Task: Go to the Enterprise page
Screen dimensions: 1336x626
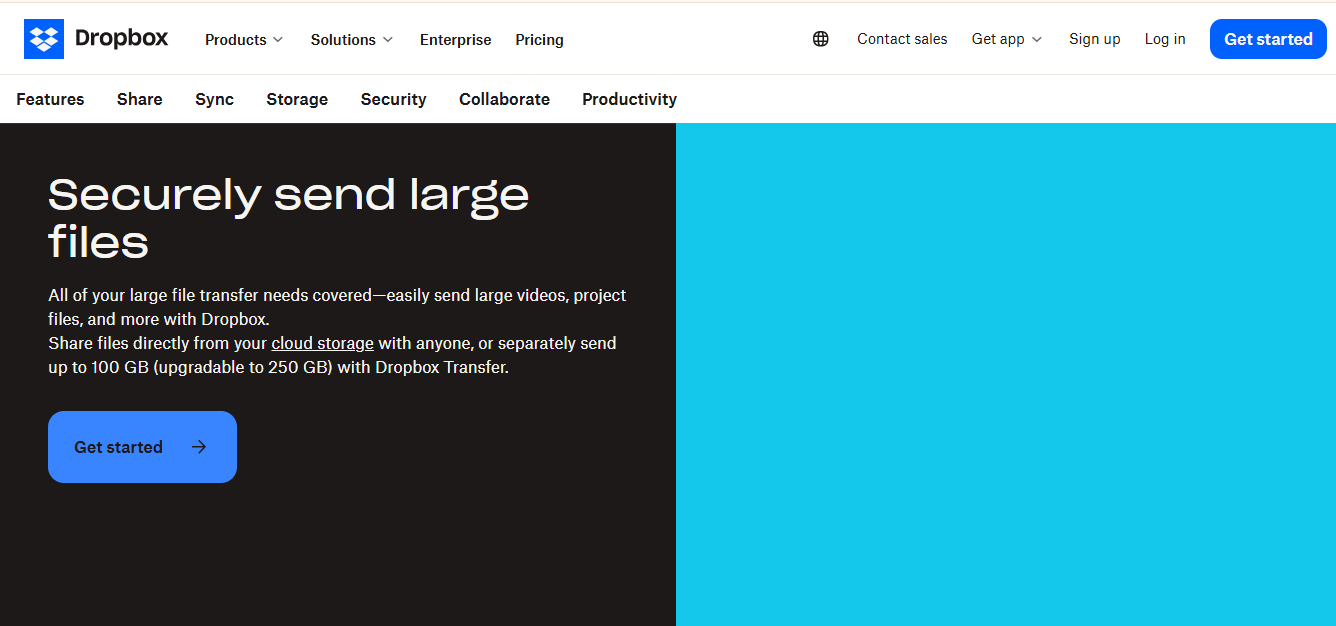Action: click(x=456, y=40)
